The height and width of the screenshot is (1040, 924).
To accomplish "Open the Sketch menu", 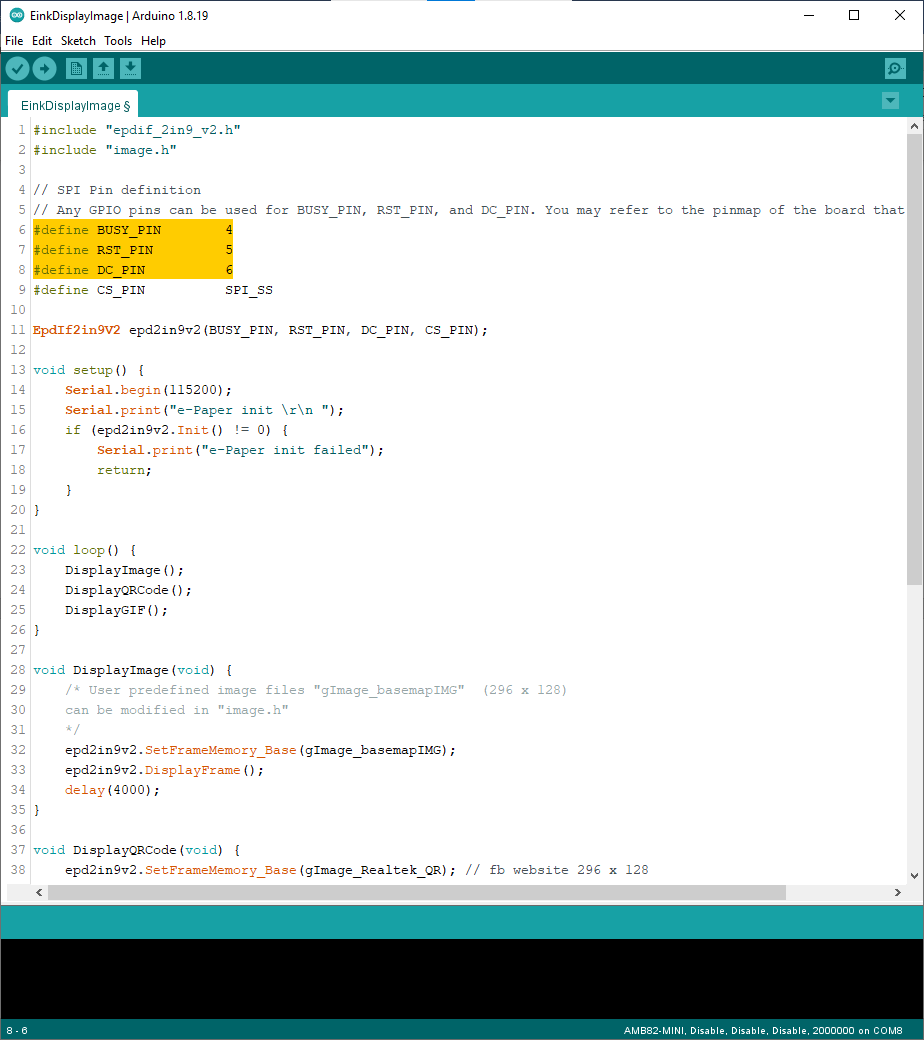I will (78, 41).
